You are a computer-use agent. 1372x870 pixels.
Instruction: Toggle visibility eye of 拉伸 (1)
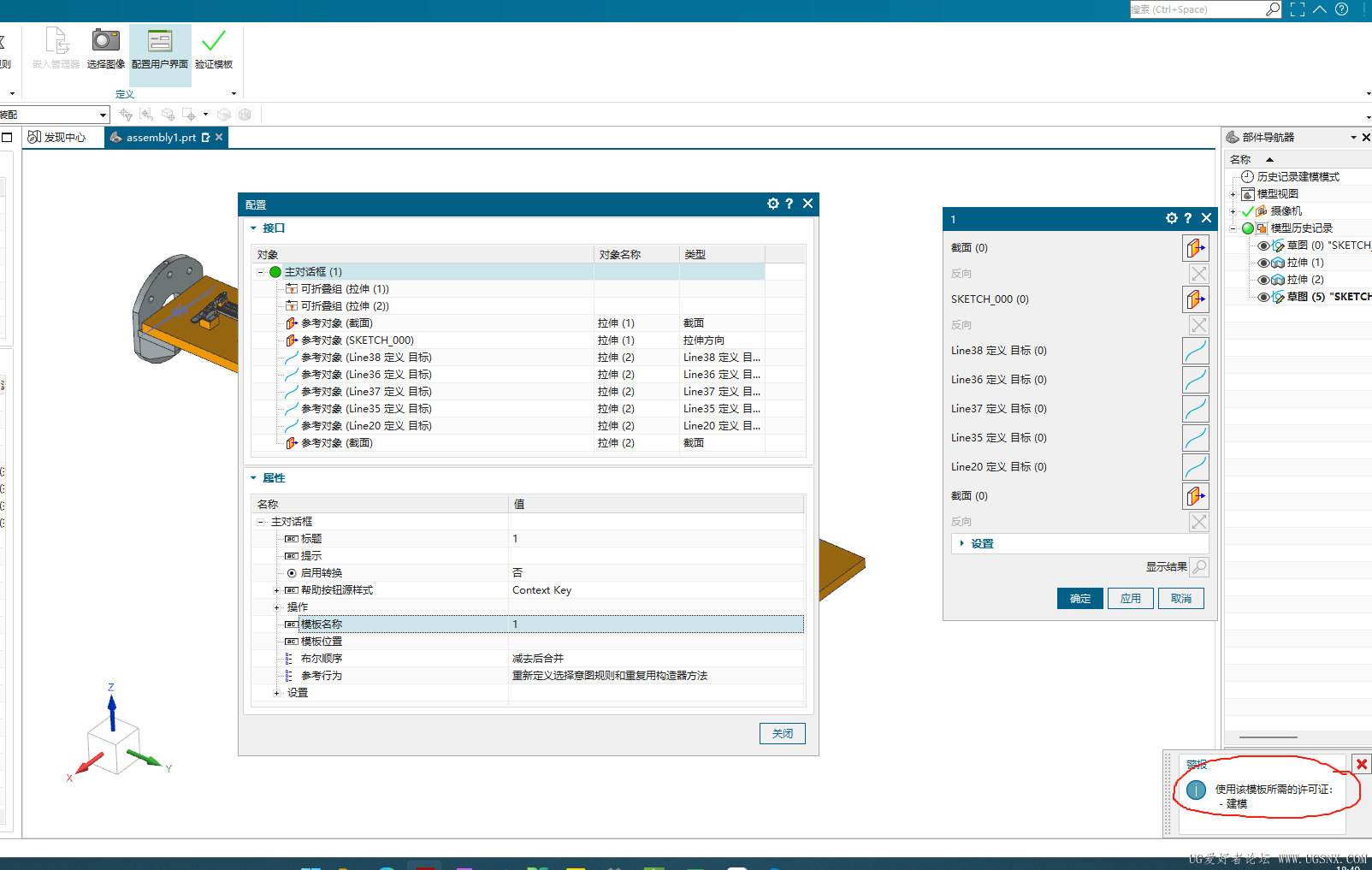(1263, 263)
